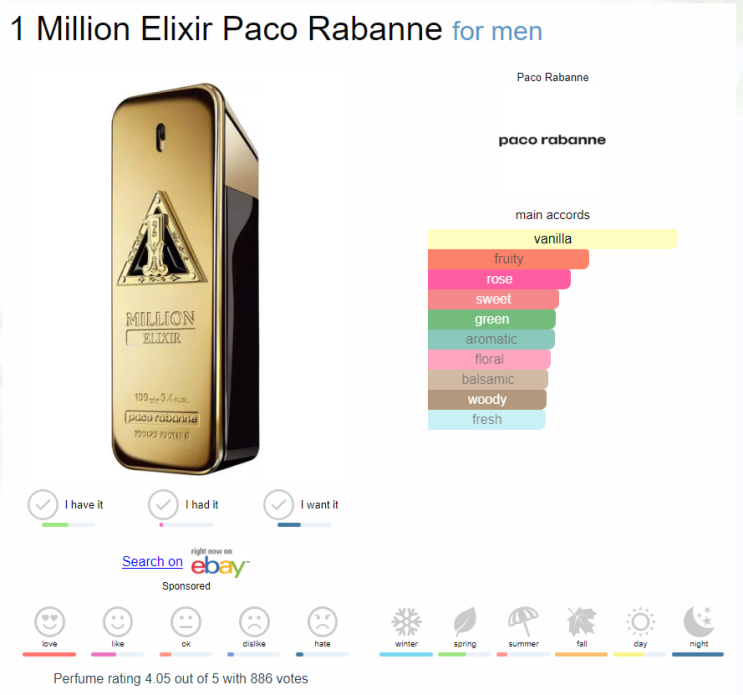
Task: Choose the ok neutral face icon
Action: tap(186, 622)
